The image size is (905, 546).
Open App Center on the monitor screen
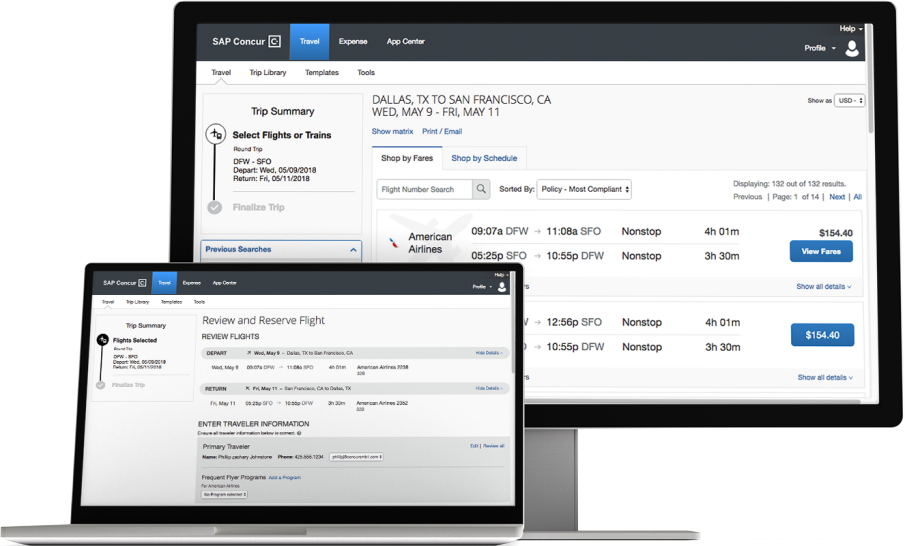406,42
